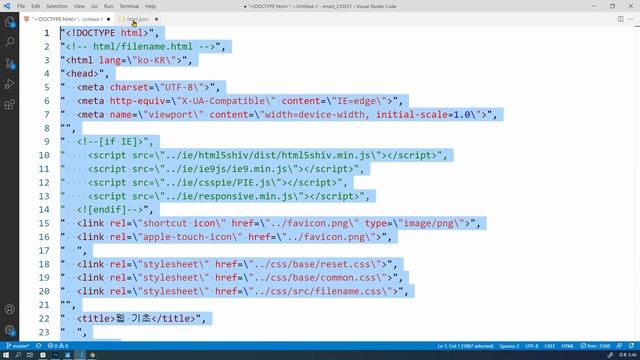Screen dimensions: 640x360
Task: Click unsaved dot on Untitled-1 tab
Action: point(109,19)
